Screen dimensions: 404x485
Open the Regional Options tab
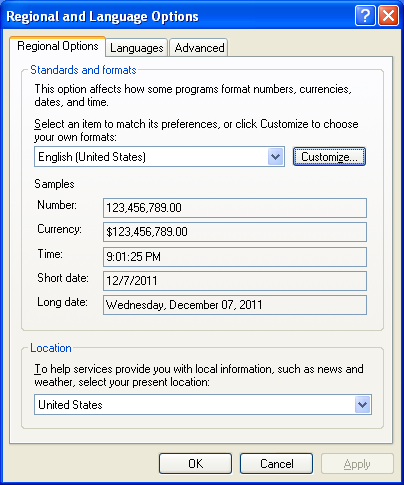click(58, 46)
